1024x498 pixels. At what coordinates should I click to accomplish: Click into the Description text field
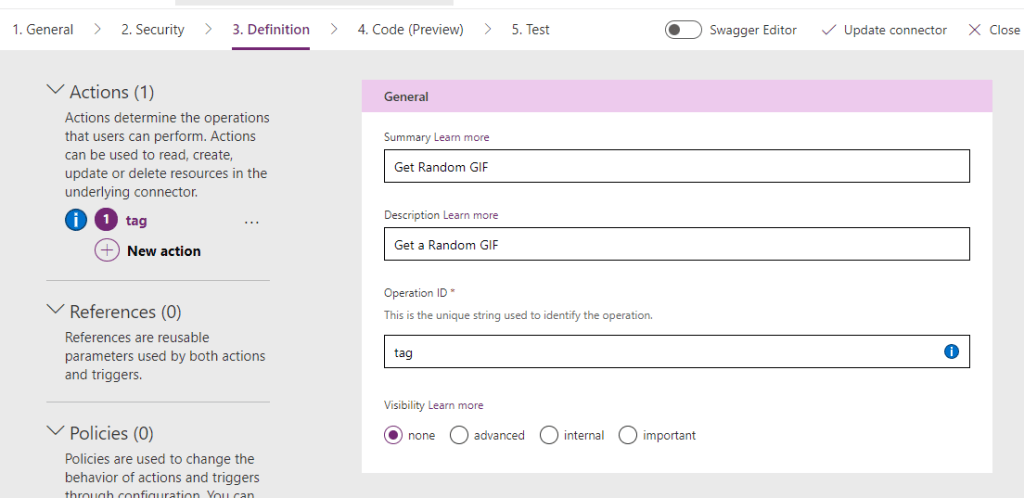click(676, 244)
